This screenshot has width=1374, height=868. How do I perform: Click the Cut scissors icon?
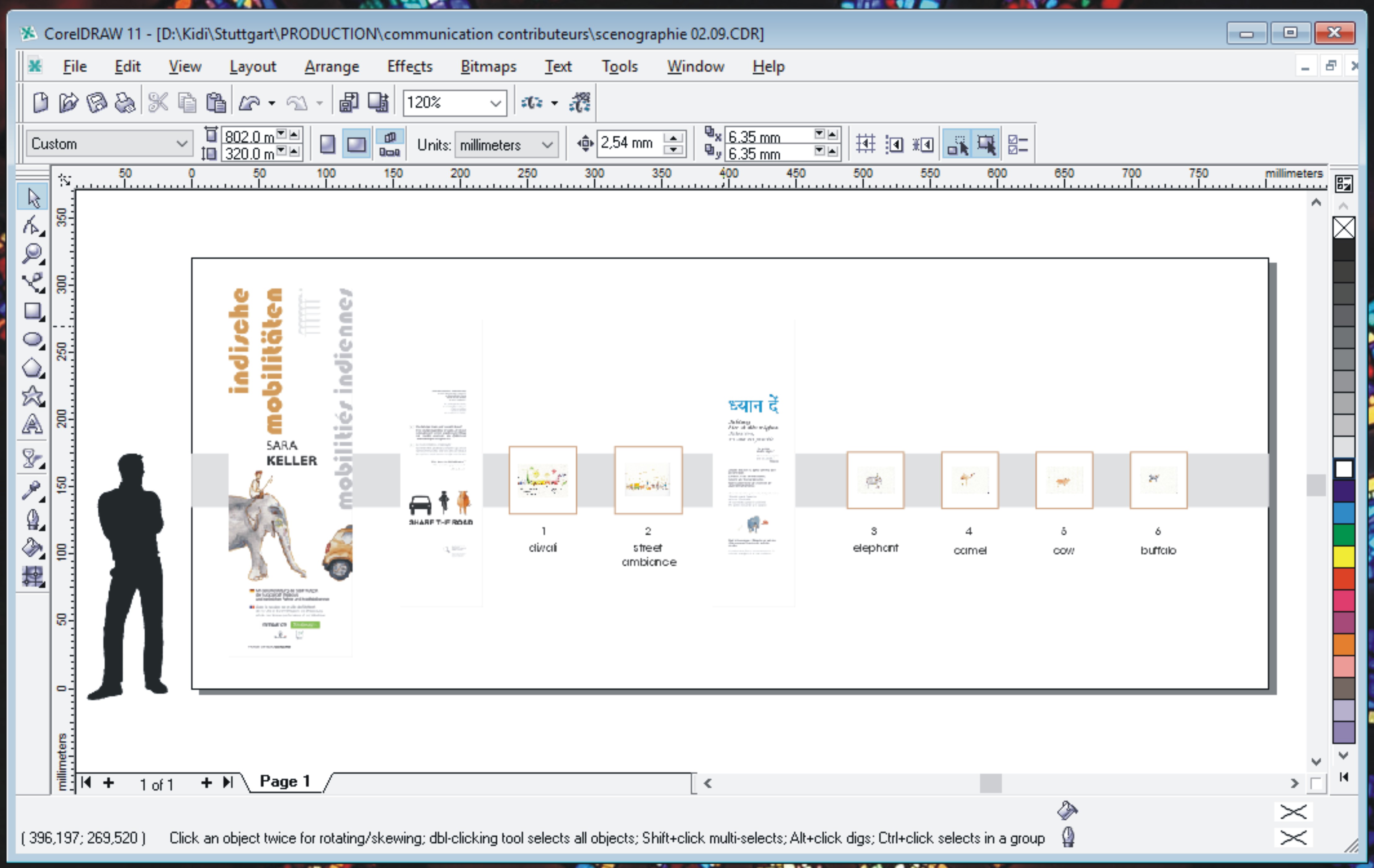158,103
